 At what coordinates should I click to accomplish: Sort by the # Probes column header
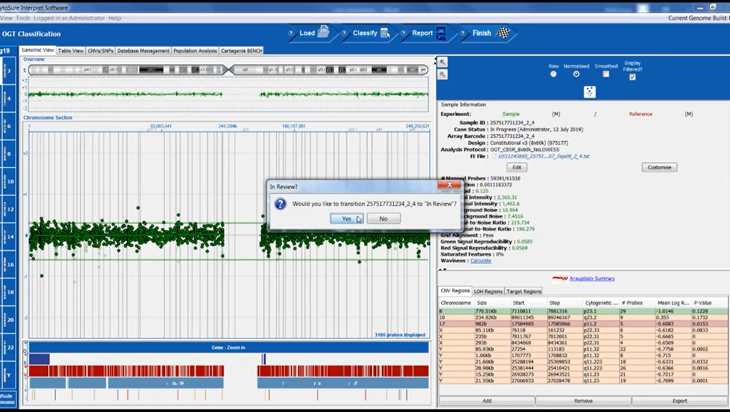(637, 303)
